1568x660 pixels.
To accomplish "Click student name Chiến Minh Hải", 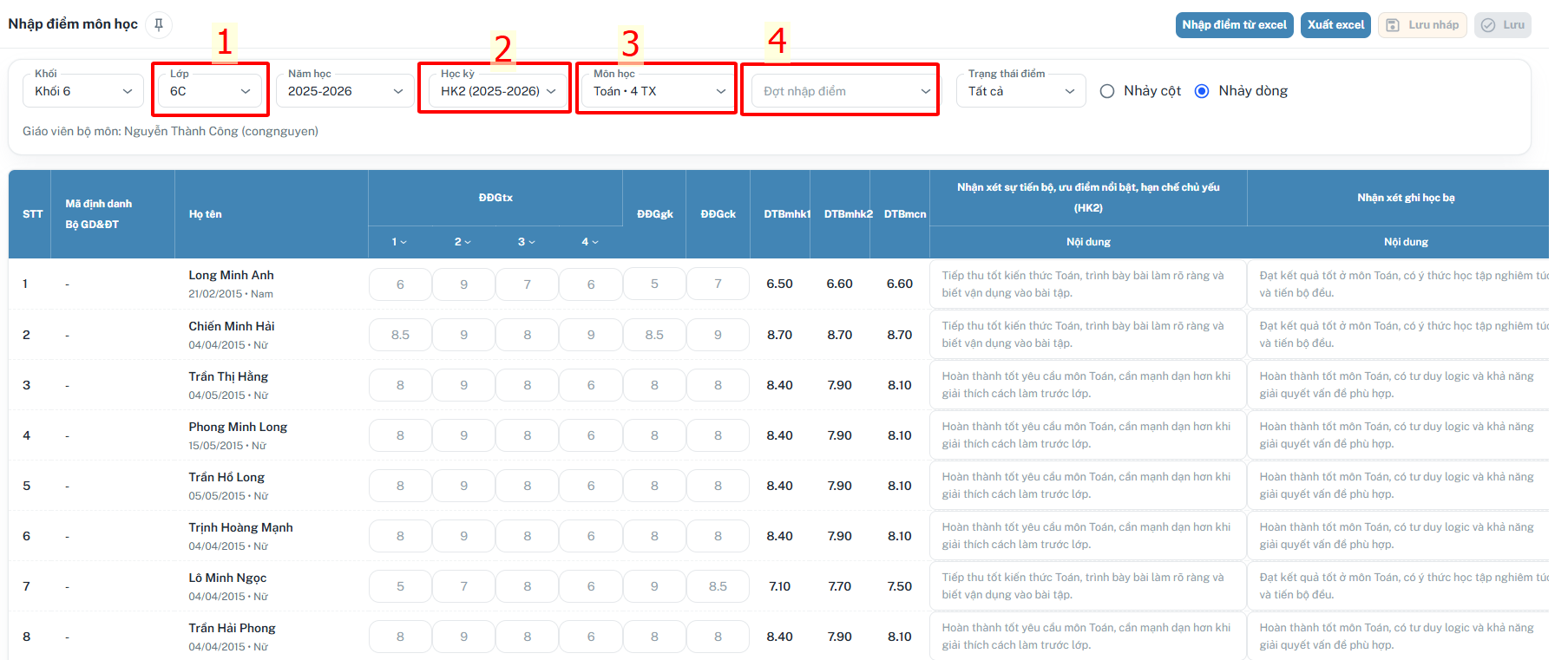I will pos(232,326).
